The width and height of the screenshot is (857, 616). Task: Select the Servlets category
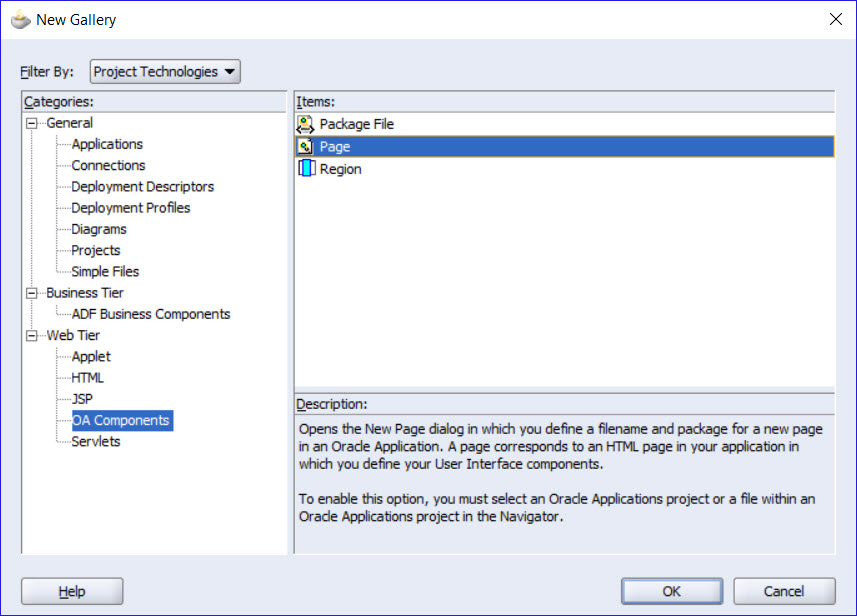pos(95,441)
